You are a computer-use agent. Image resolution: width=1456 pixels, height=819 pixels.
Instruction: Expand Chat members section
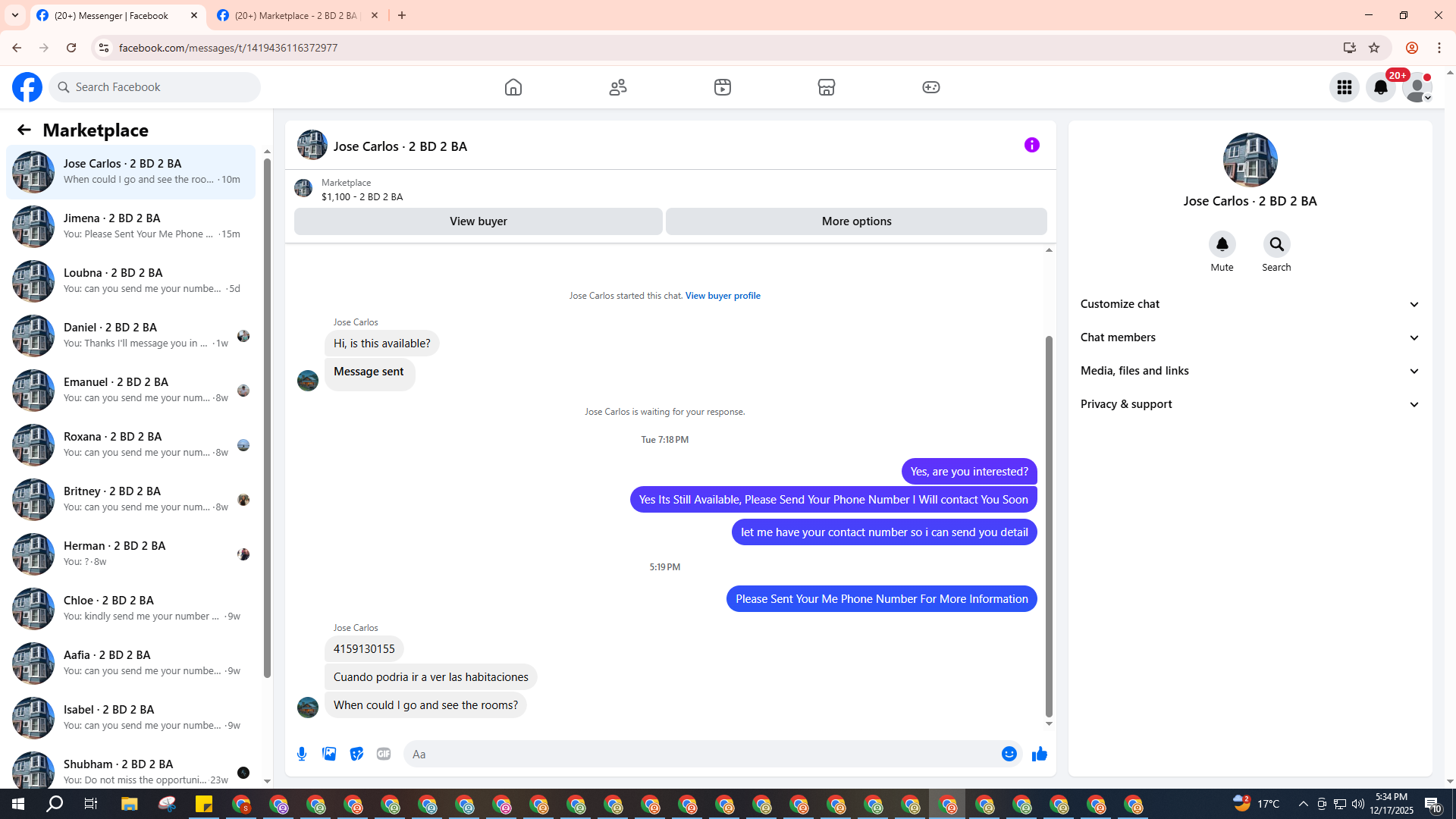point(1250,337)
